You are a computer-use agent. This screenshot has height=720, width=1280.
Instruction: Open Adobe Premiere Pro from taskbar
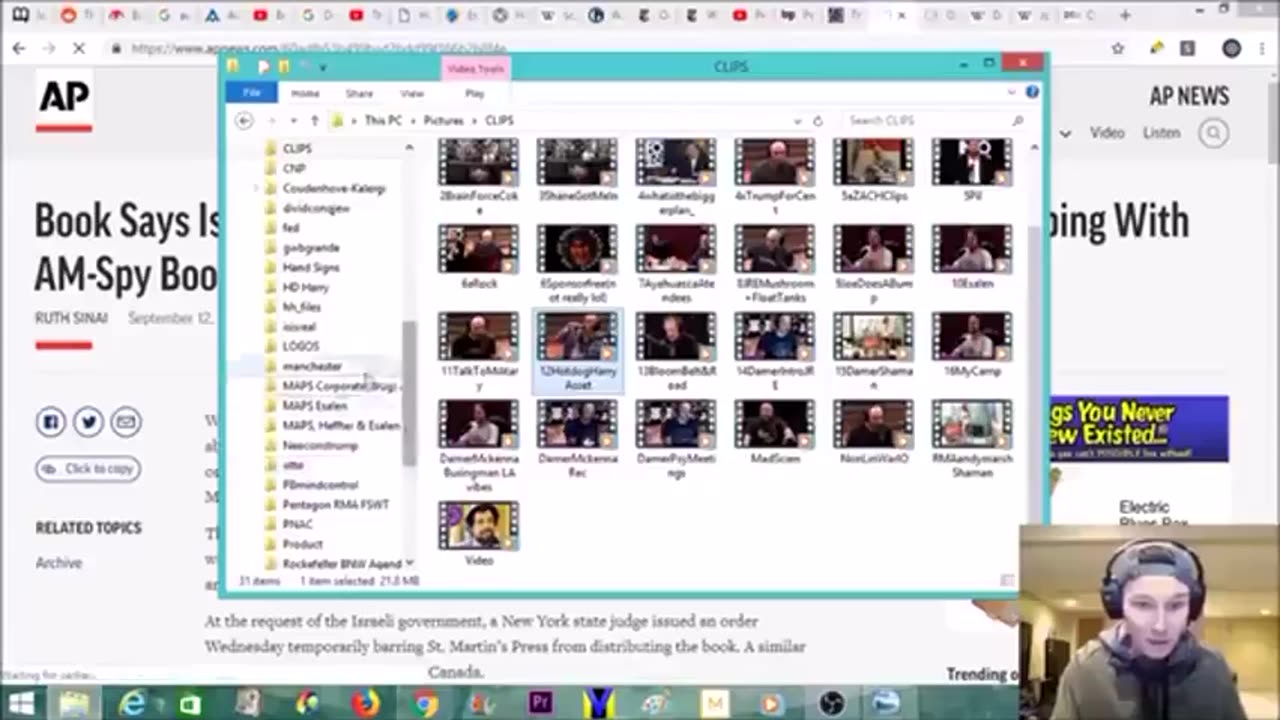tap(541, 704)
